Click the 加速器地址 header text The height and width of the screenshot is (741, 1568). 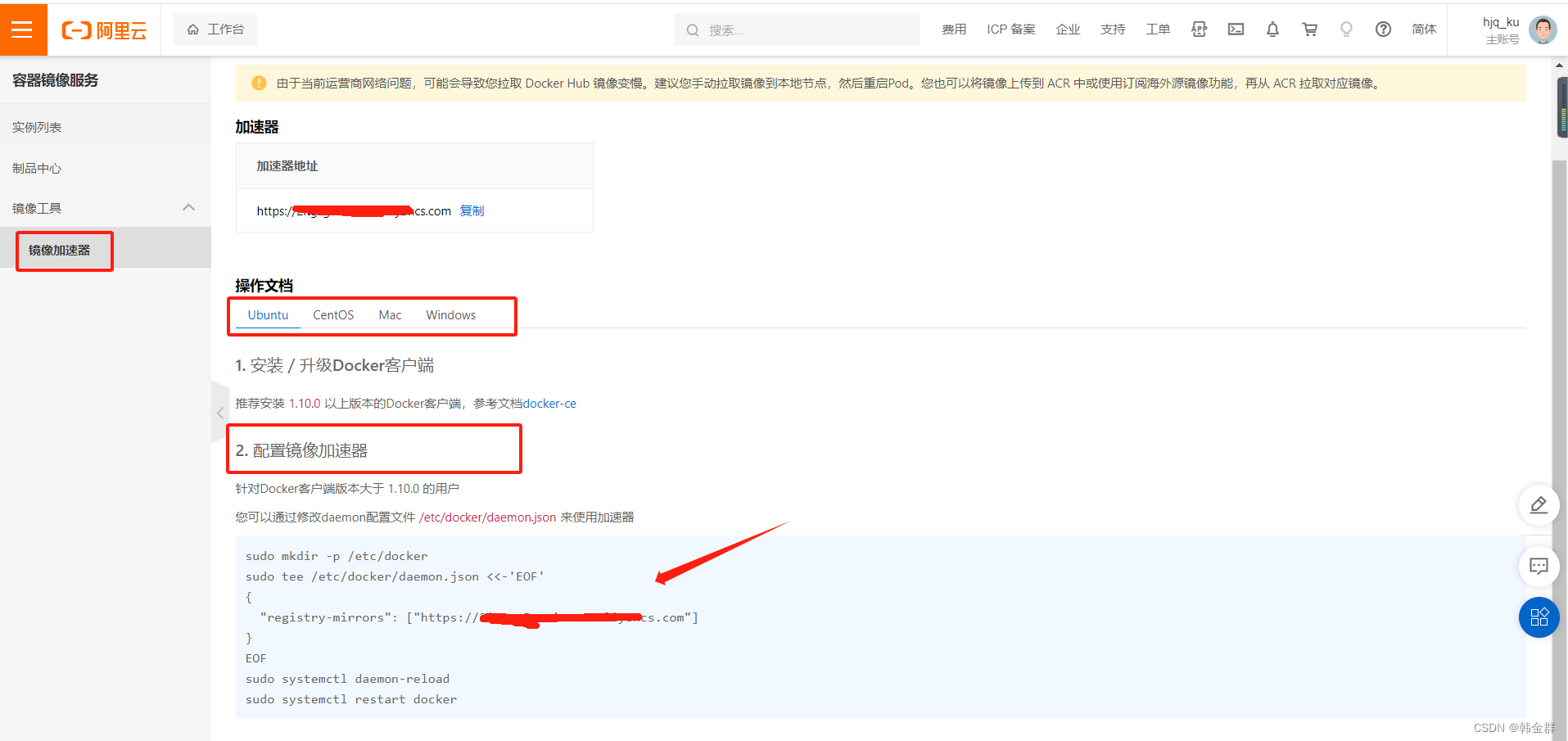click(287, 166)
